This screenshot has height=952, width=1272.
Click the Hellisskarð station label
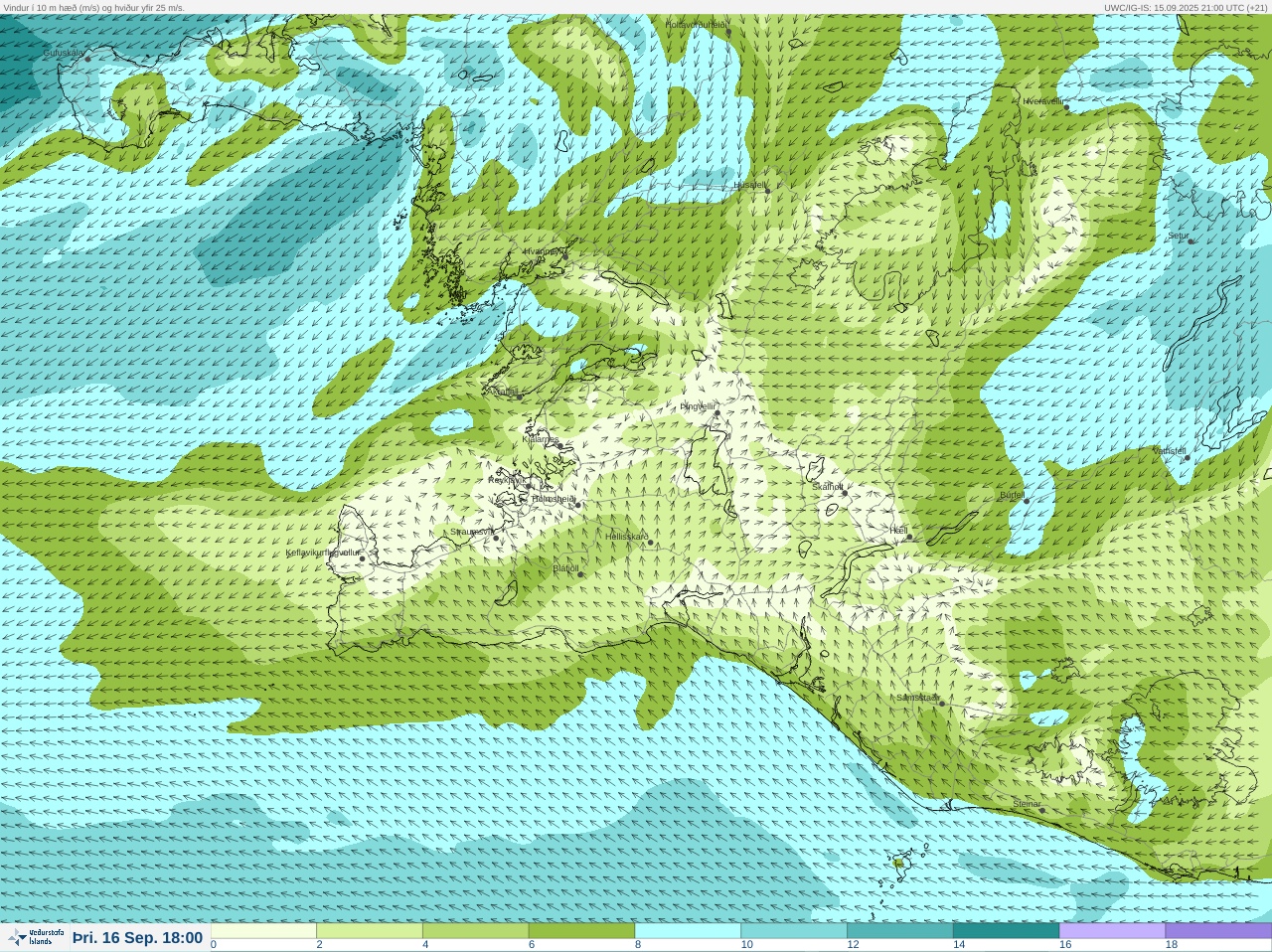pos(627,537)
